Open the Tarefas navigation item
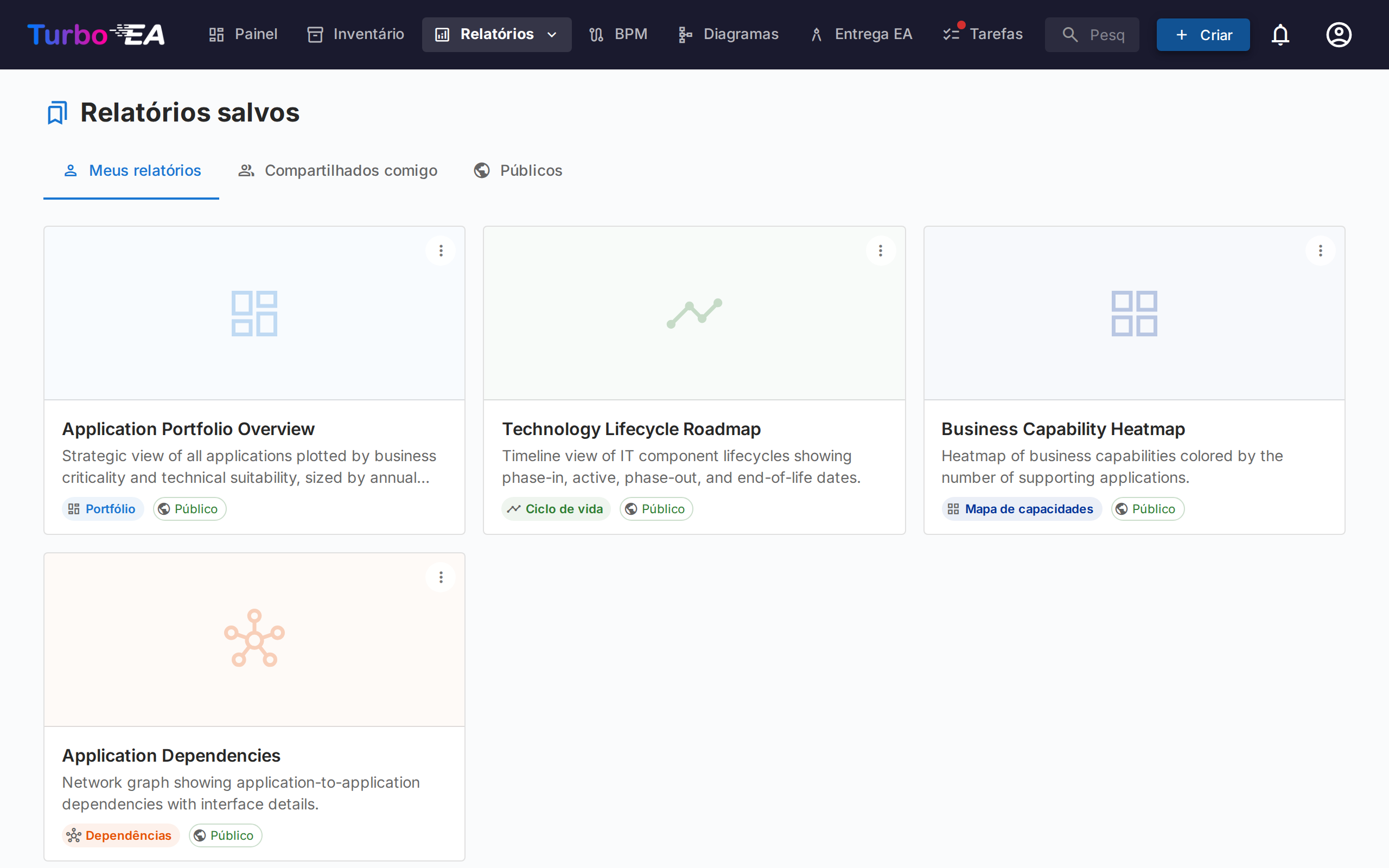The image size is (1389, 868). point(983,34)
